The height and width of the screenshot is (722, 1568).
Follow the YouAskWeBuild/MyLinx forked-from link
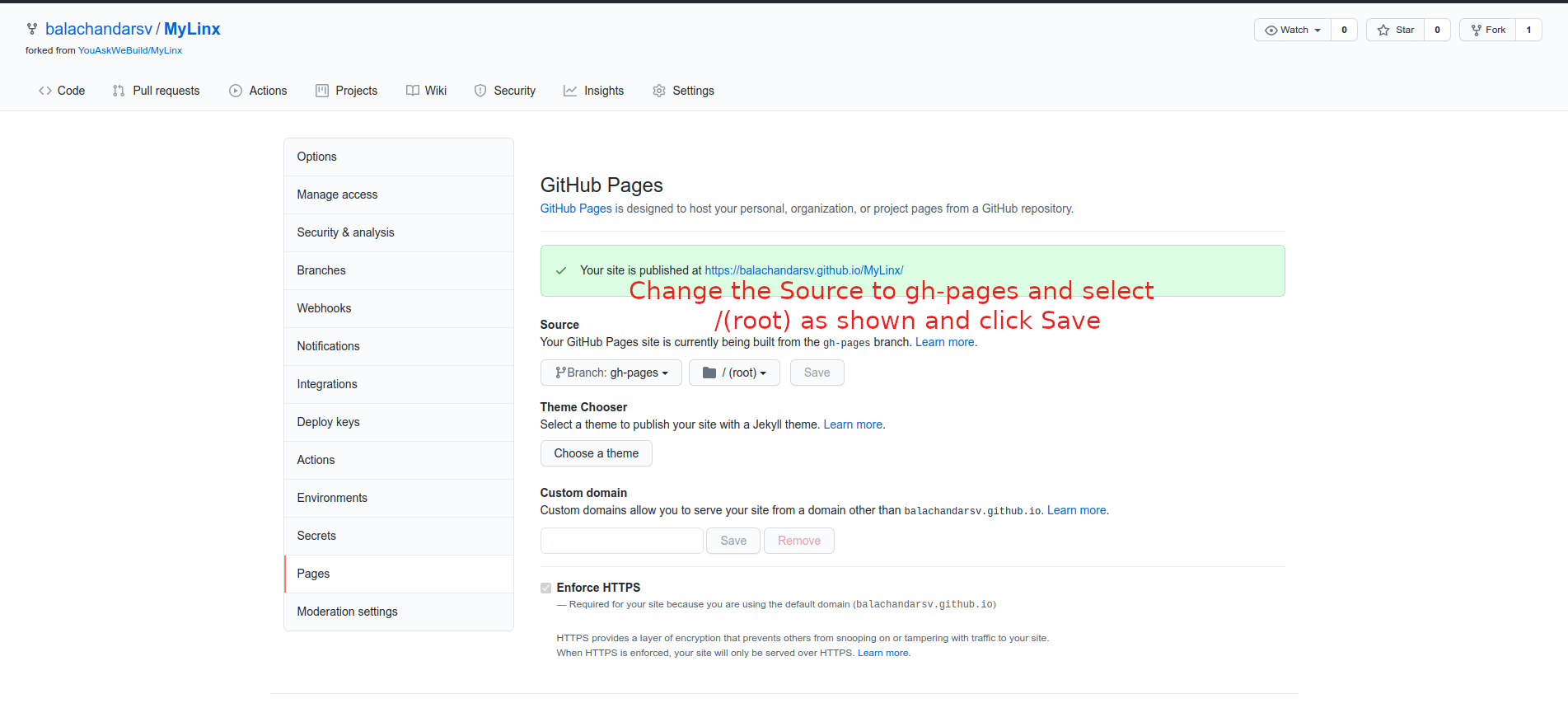click(130, 50)
